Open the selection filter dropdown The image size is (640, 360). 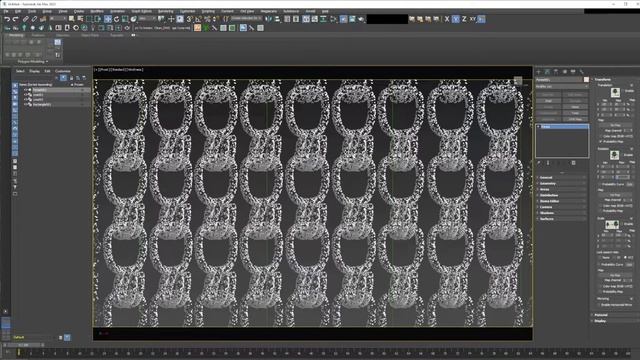point(58,19)
